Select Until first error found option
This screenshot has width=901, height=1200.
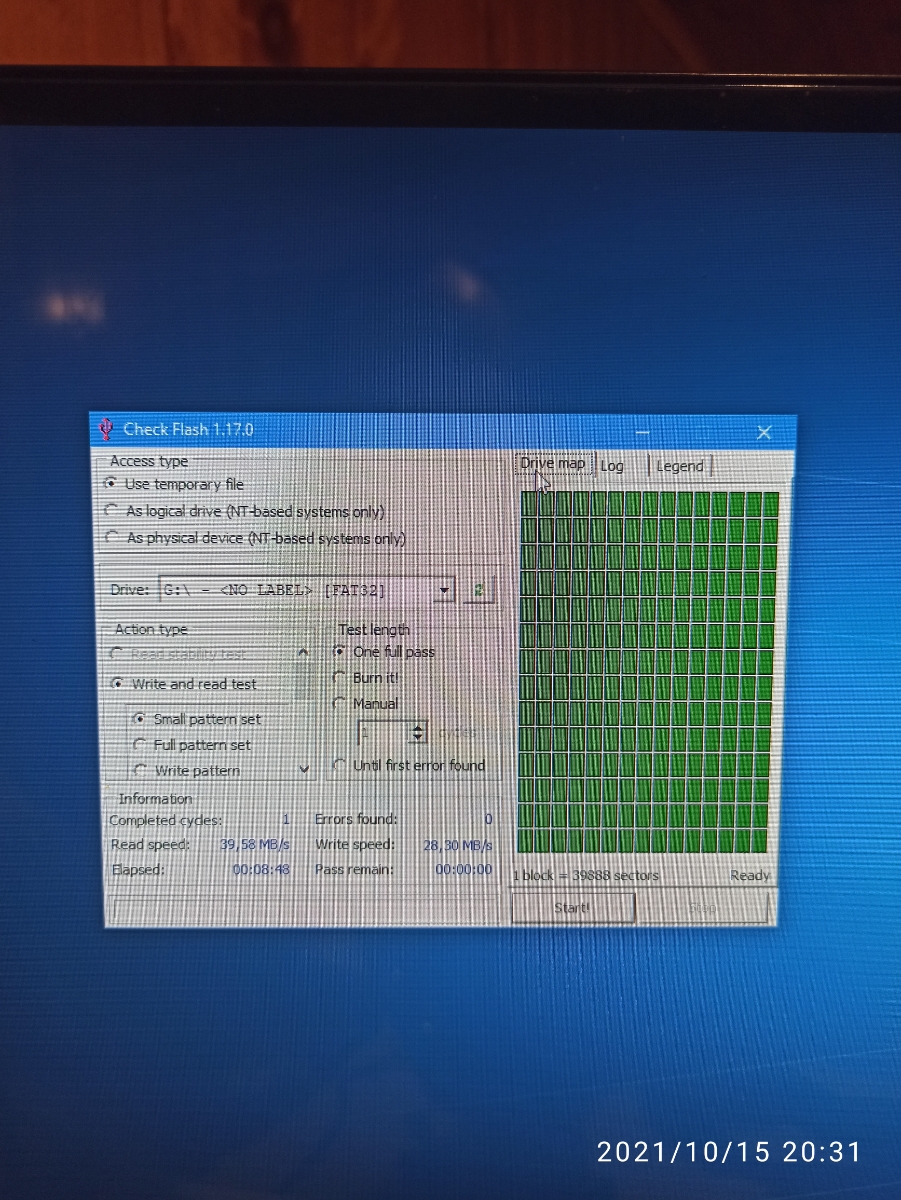click(x=340, y=765)
